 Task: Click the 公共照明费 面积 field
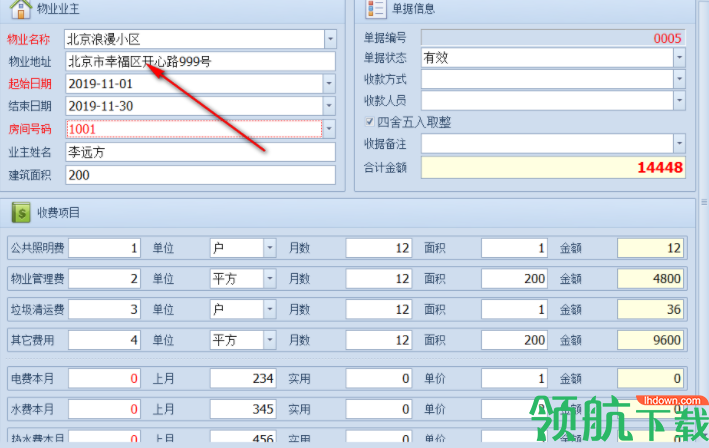coord(515,248)
